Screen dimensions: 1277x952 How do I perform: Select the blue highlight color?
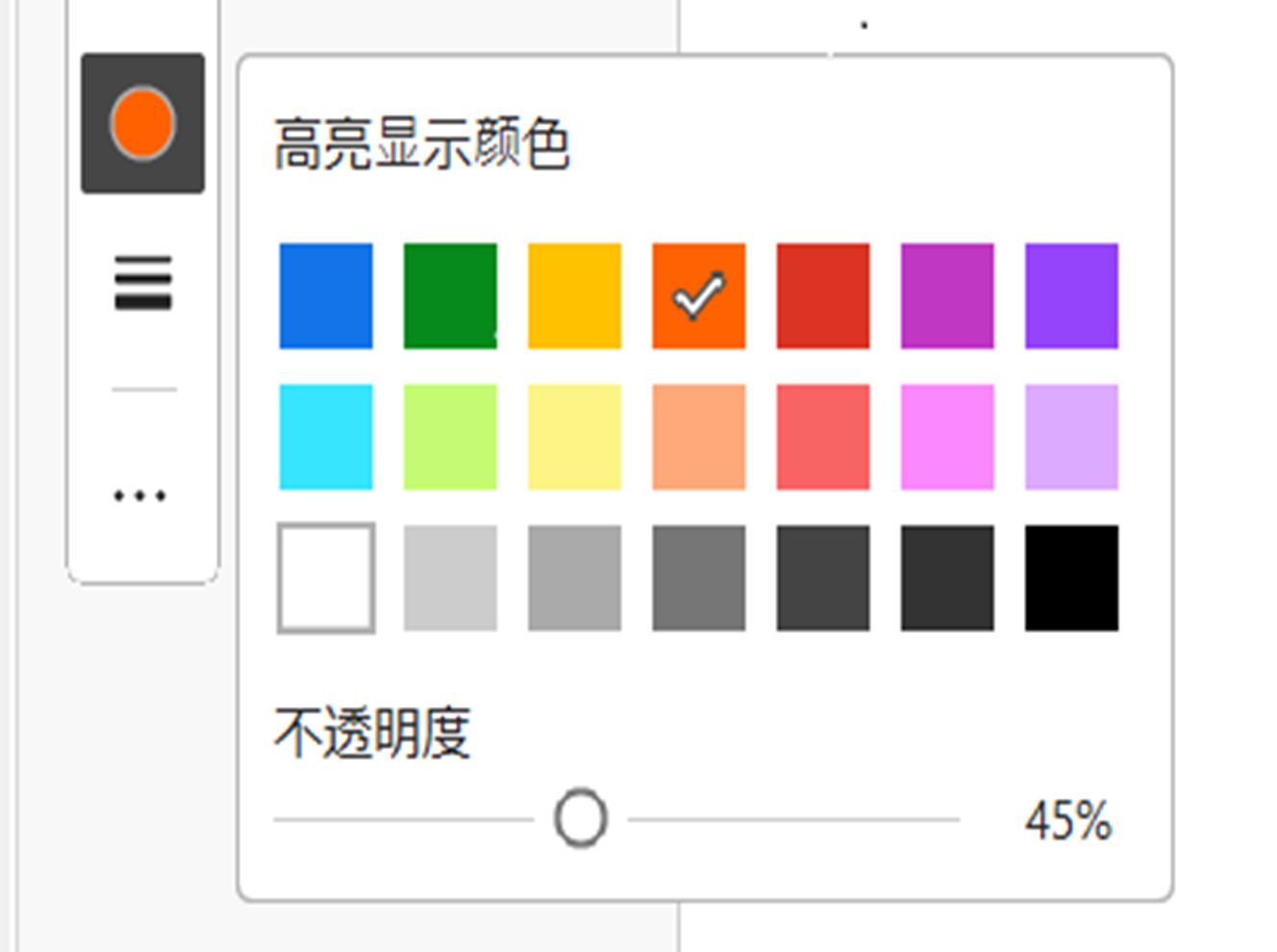[x=324, y=294]
